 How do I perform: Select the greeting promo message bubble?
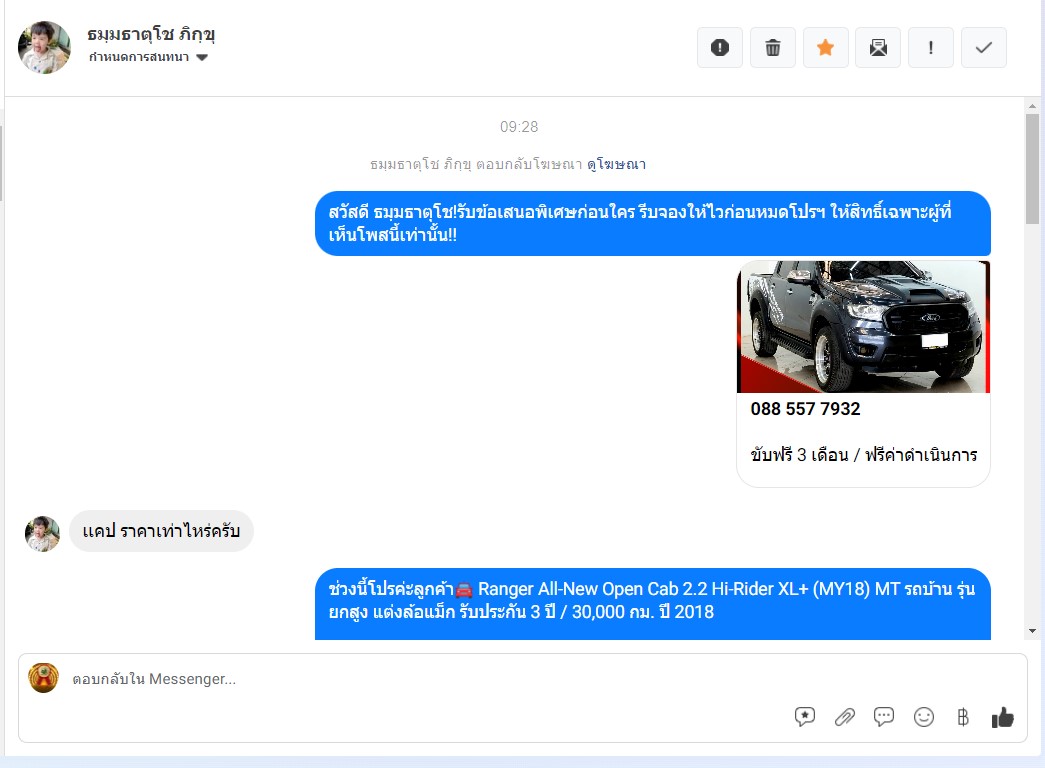(x=652, y=223)
